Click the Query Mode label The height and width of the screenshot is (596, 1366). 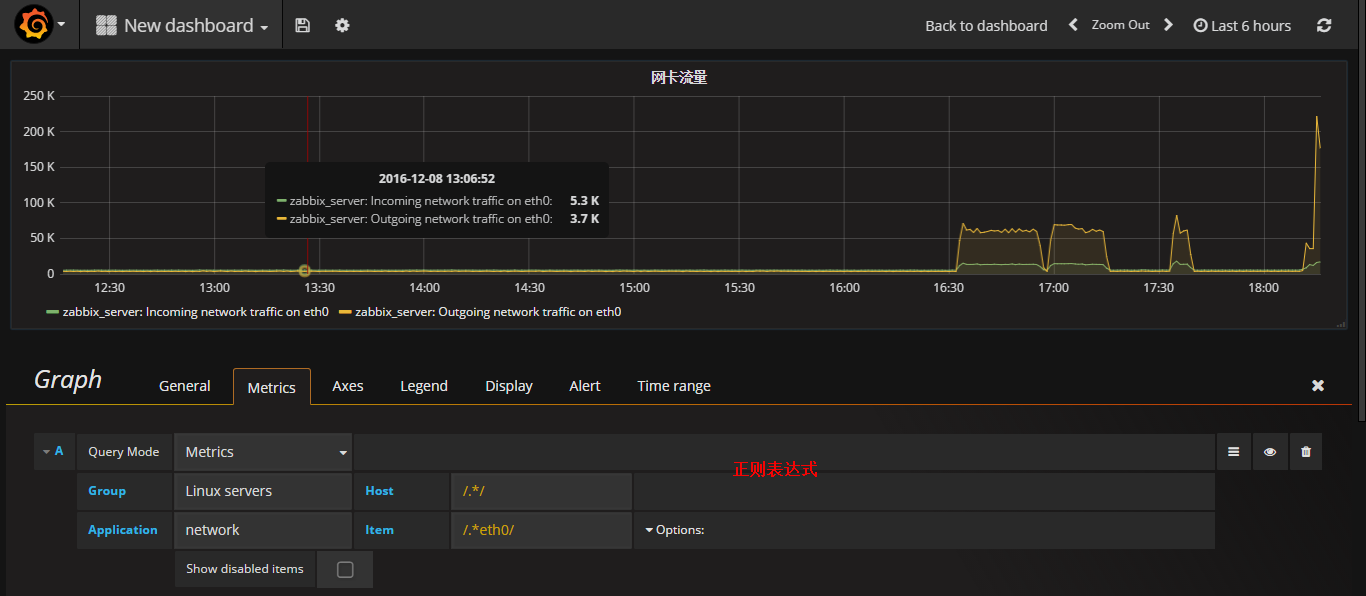[x=123, y=452]
